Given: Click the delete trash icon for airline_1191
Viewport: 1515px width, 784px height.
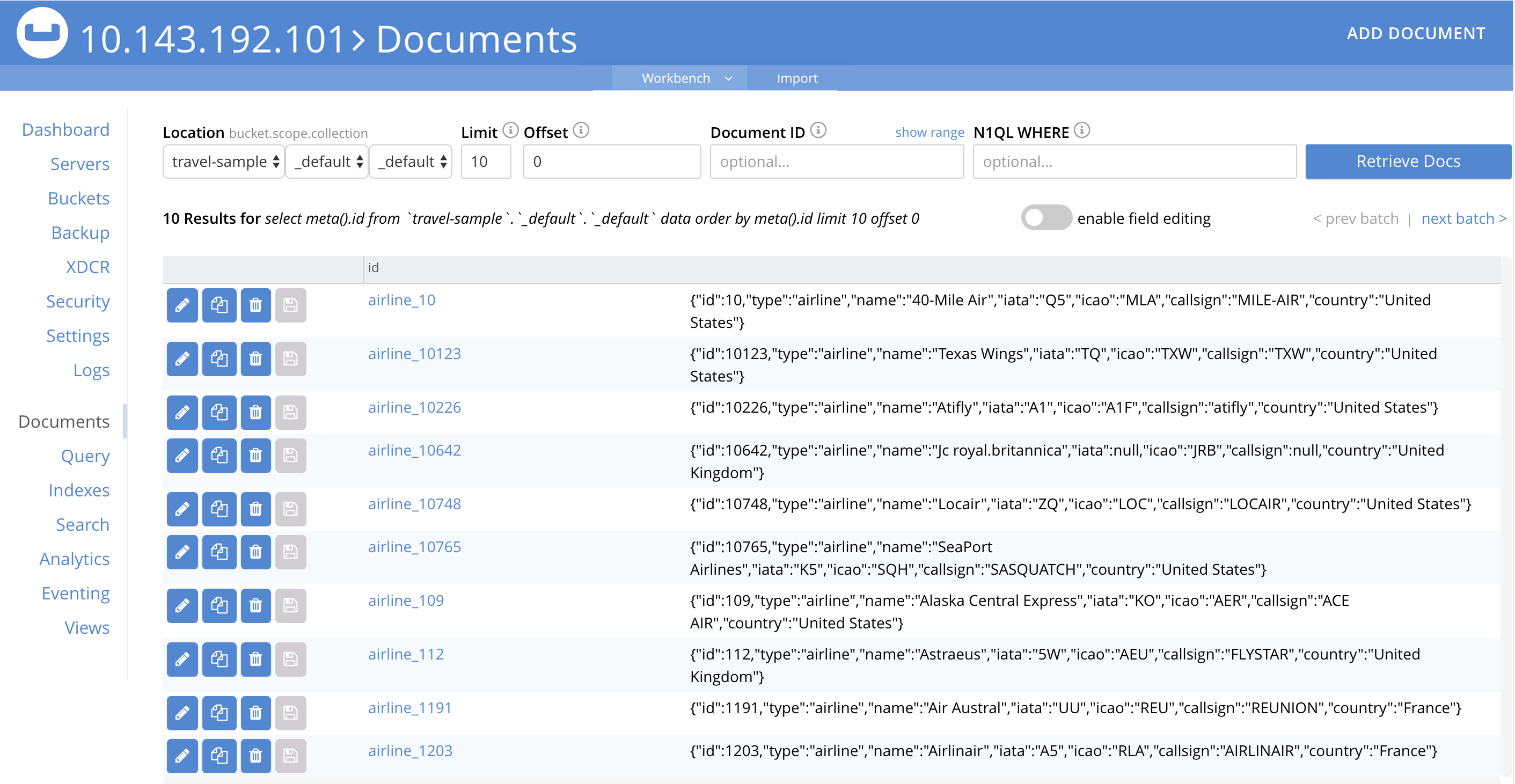Looking at the screenshot, I should [254, 710].
